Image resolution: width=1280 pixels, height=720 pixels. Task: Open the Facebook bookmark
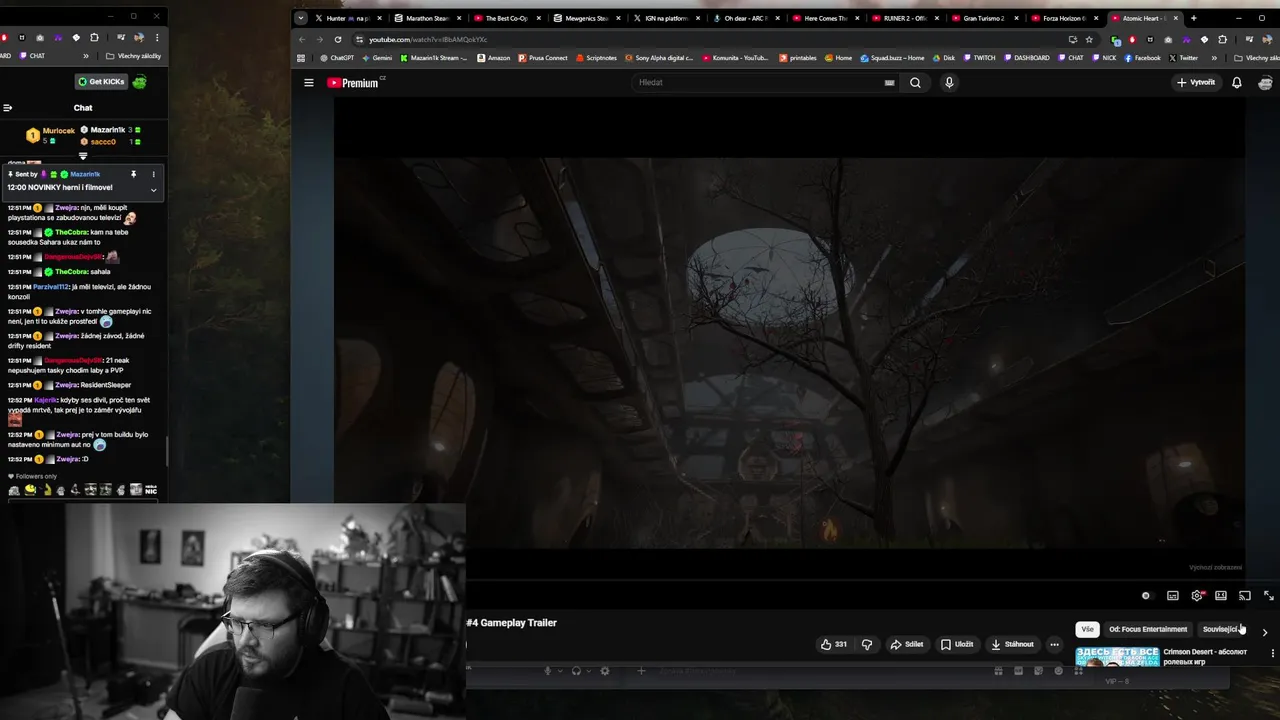(1142, 58)
